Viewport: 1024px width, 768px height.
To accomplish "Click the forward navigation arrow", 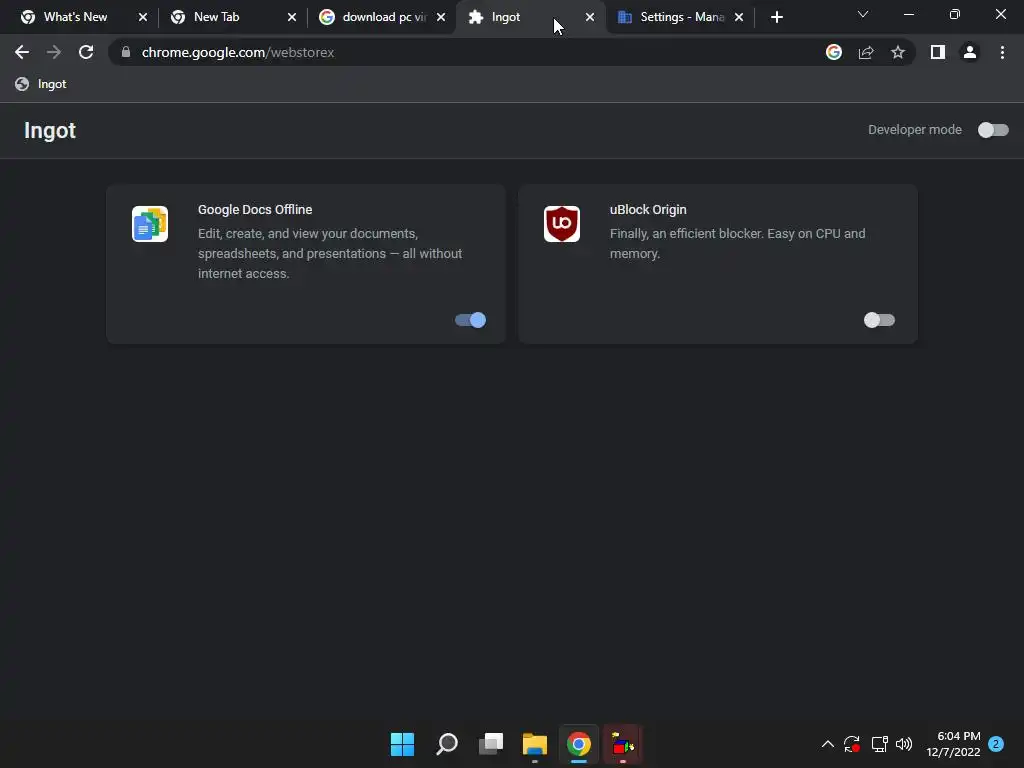I will 54,52.
